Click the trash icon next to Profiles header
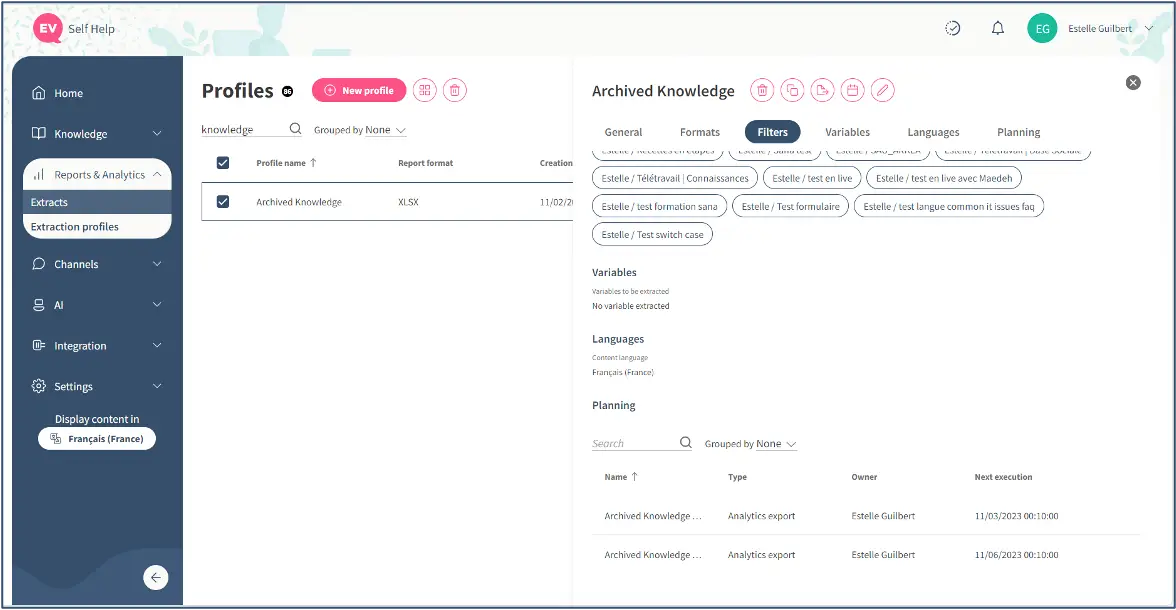This screenshot has height=610, width=1176. point(455,91)
